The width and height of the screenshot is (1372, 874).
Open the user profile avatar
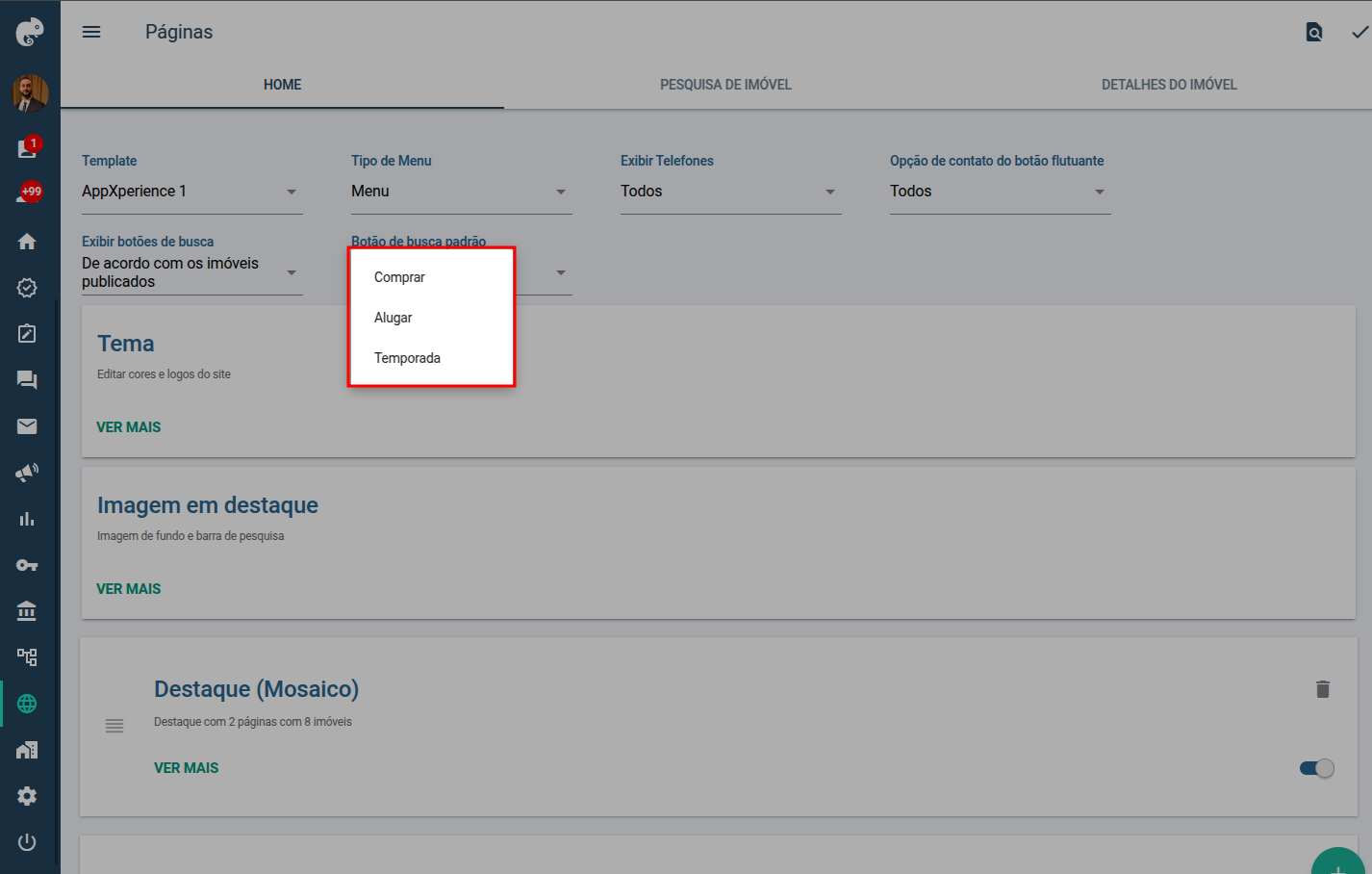tap(30, 93)
